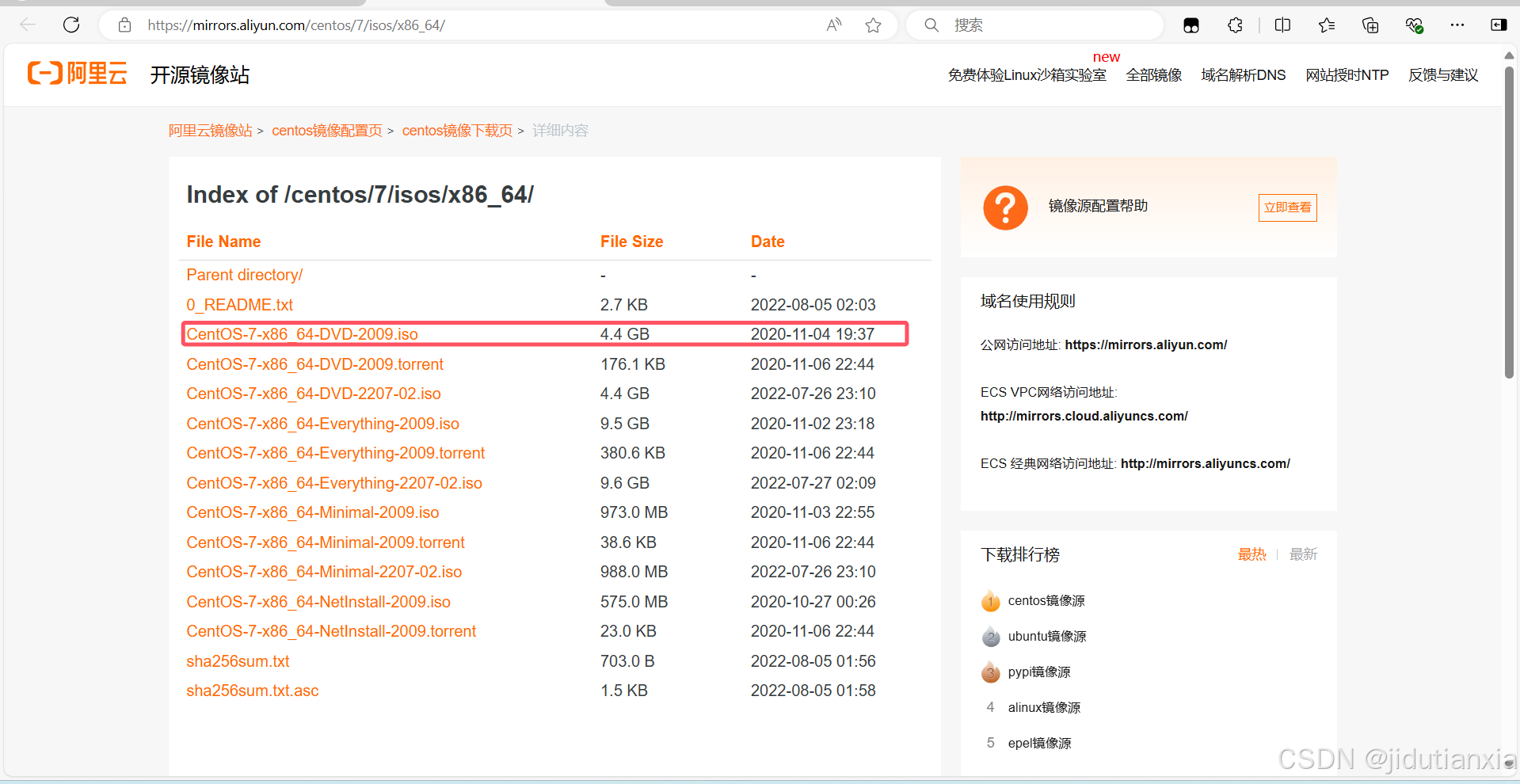Go to Parent directory link

(x=244, y=275)
